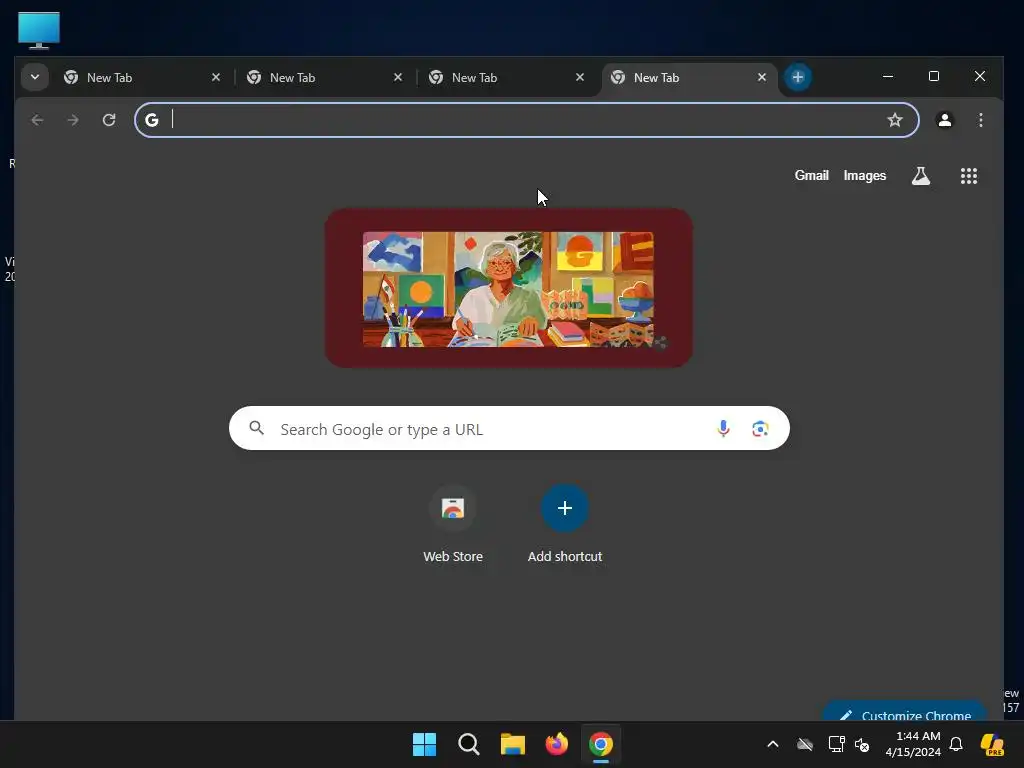Select the This PC desktop icon
1024x768 pixels.
coord(39,30)
